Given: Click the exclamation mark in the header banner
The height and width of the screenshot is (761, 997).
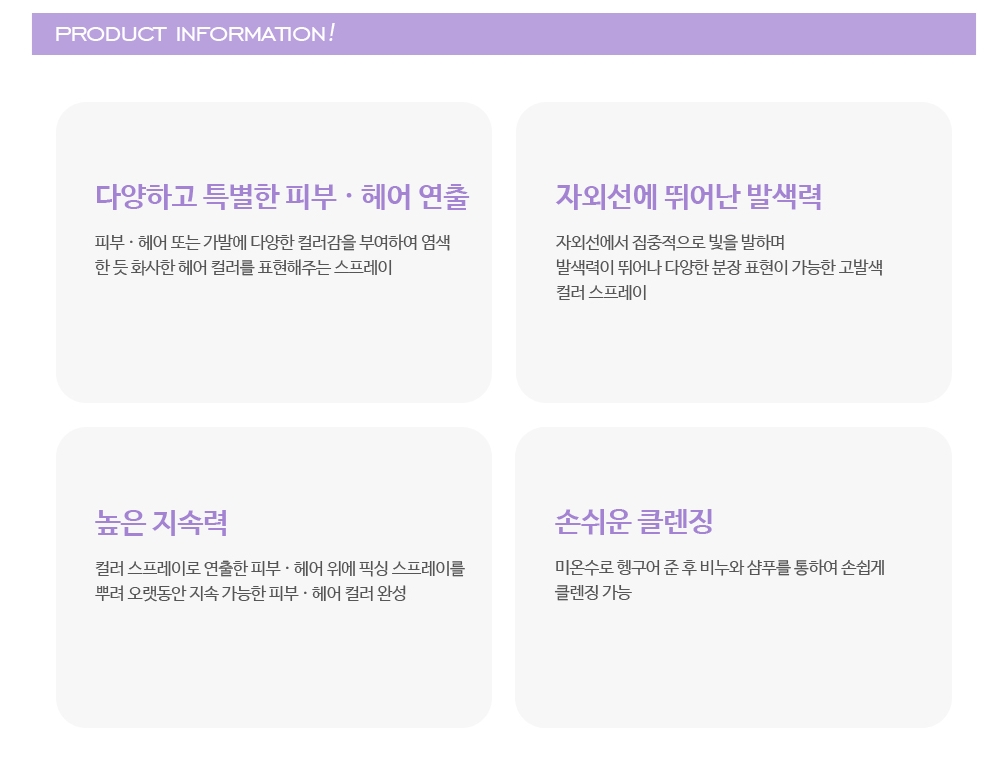Looking at the screenshot, I should click(x=331, y=33).
